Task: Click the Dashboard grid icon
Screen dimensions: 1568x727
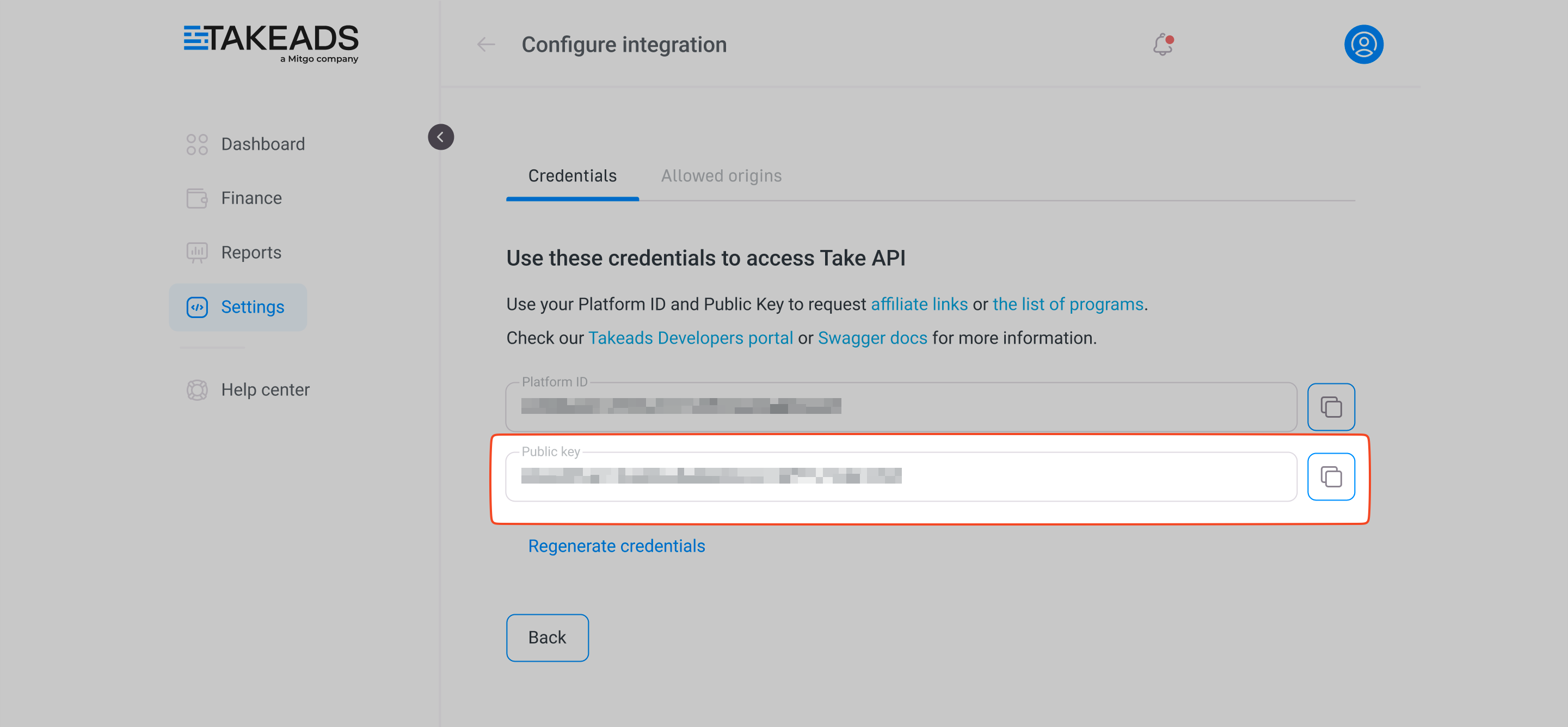Action: [x=196, y=144]
